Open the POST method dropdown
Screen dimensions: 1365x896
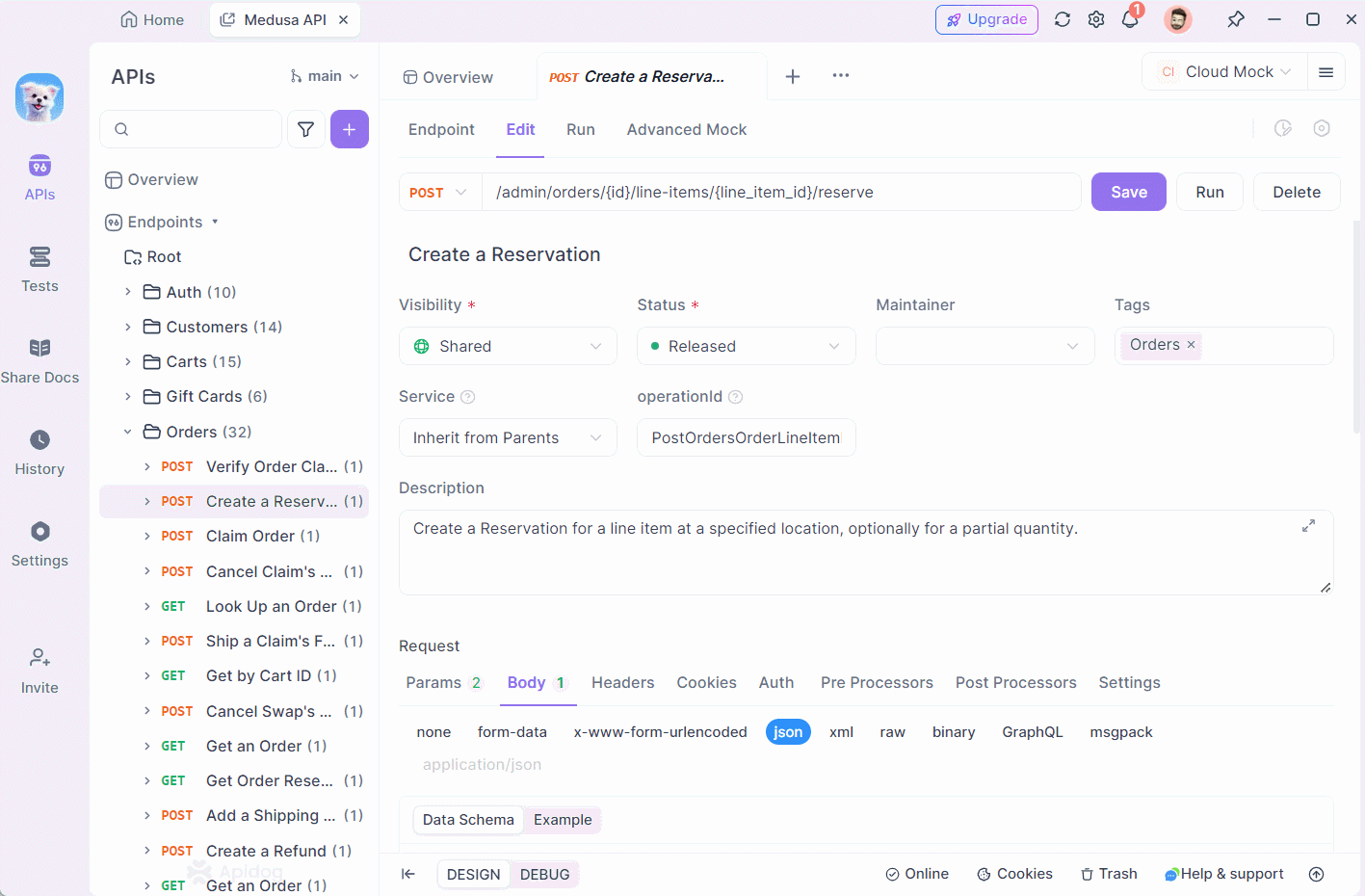point(439,192)
